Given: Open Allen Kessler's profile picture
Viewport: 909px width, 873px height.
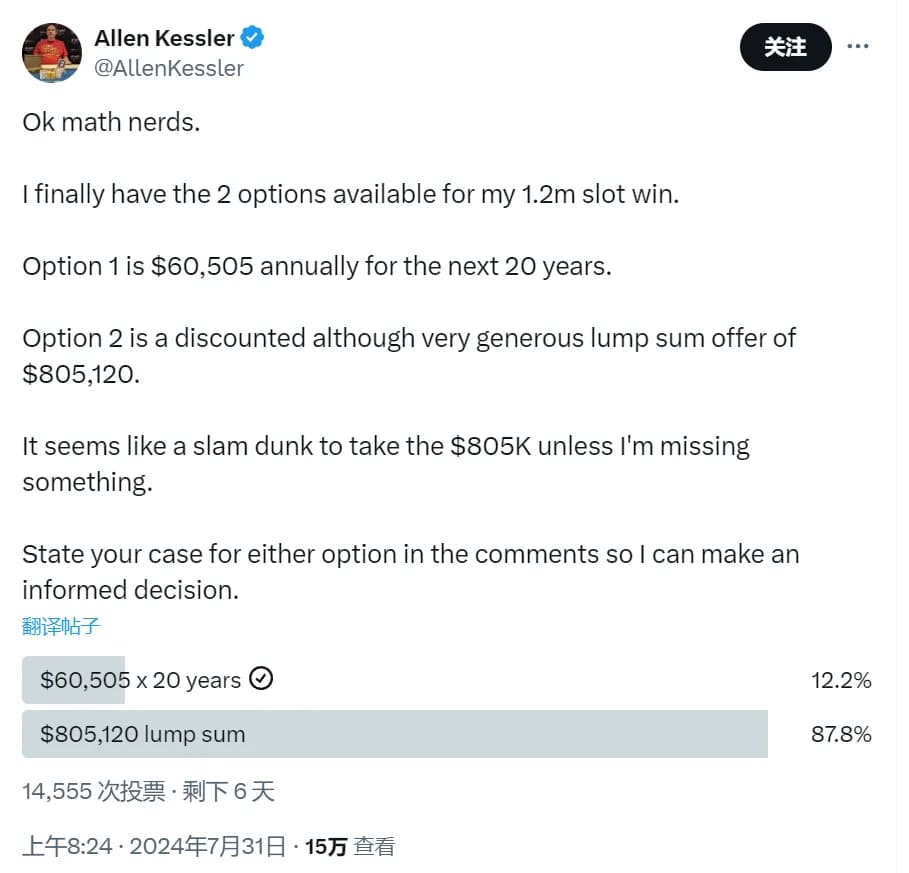Looking at the screenshot, I should click(x=51, y=52).
